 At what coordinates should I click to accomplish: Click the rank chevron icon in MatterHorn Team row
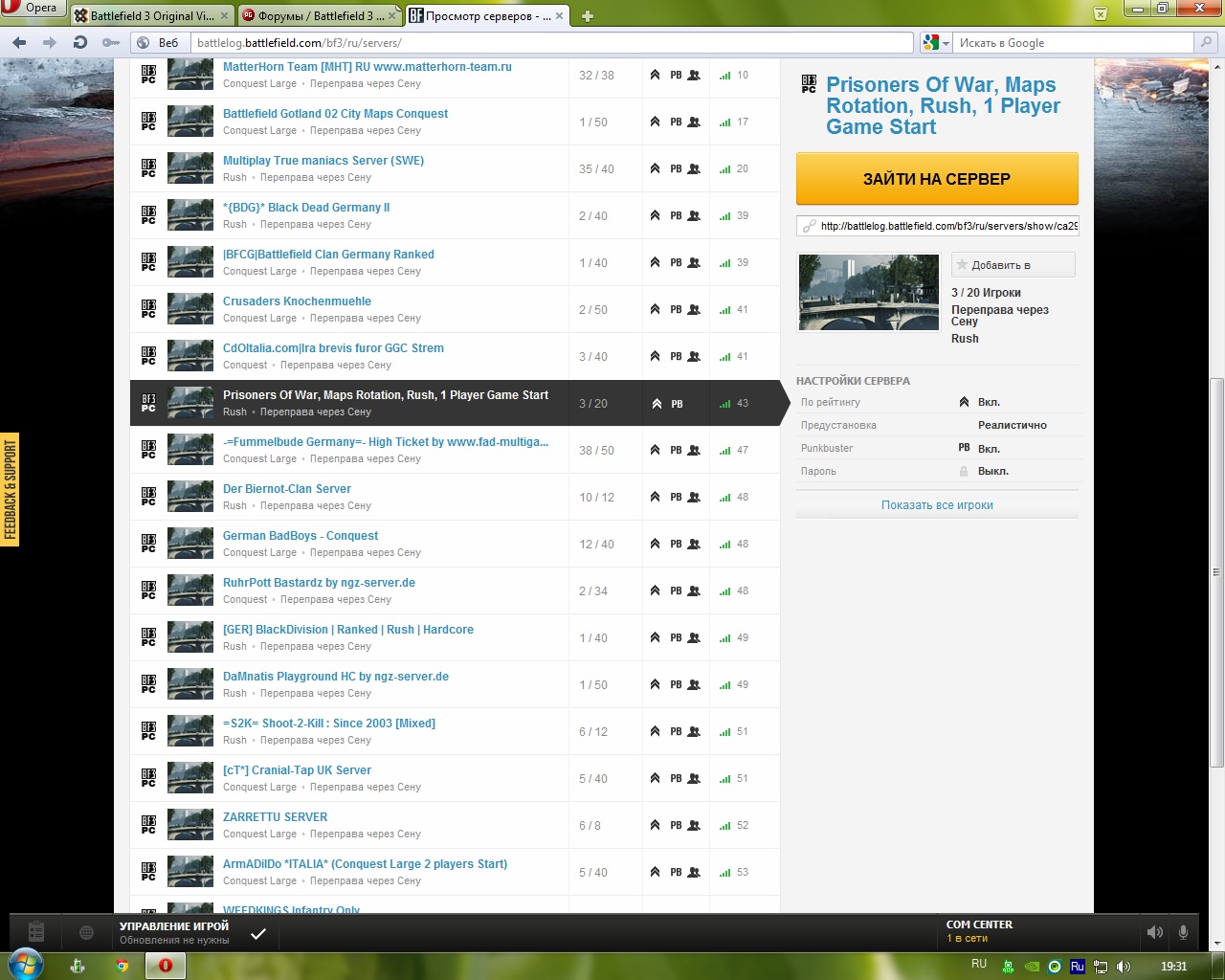click(655, 75)
